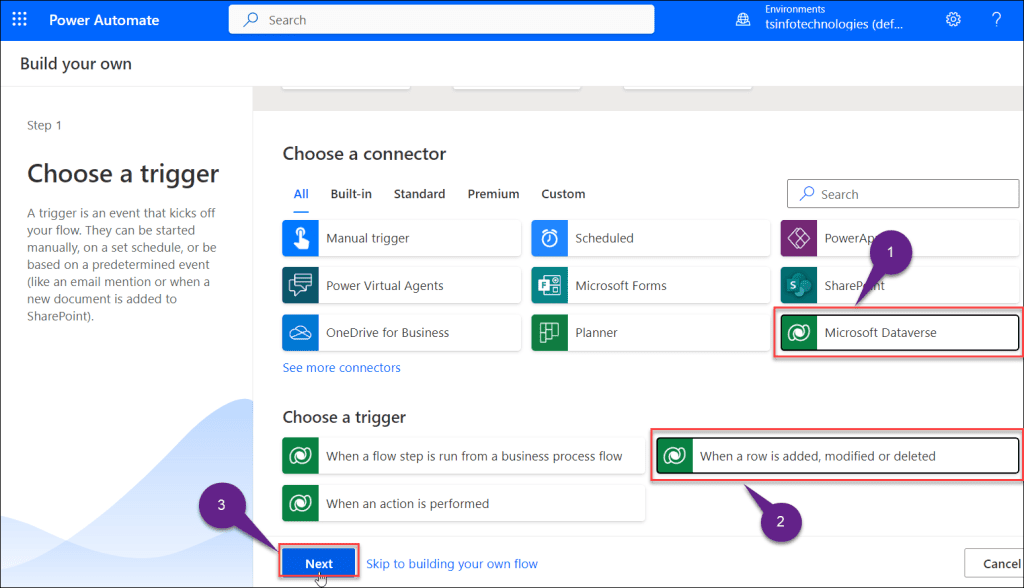The height and width of the screenshot is (588, 1024).
Task: Click the Power Automate title
Action: (104, 20)
